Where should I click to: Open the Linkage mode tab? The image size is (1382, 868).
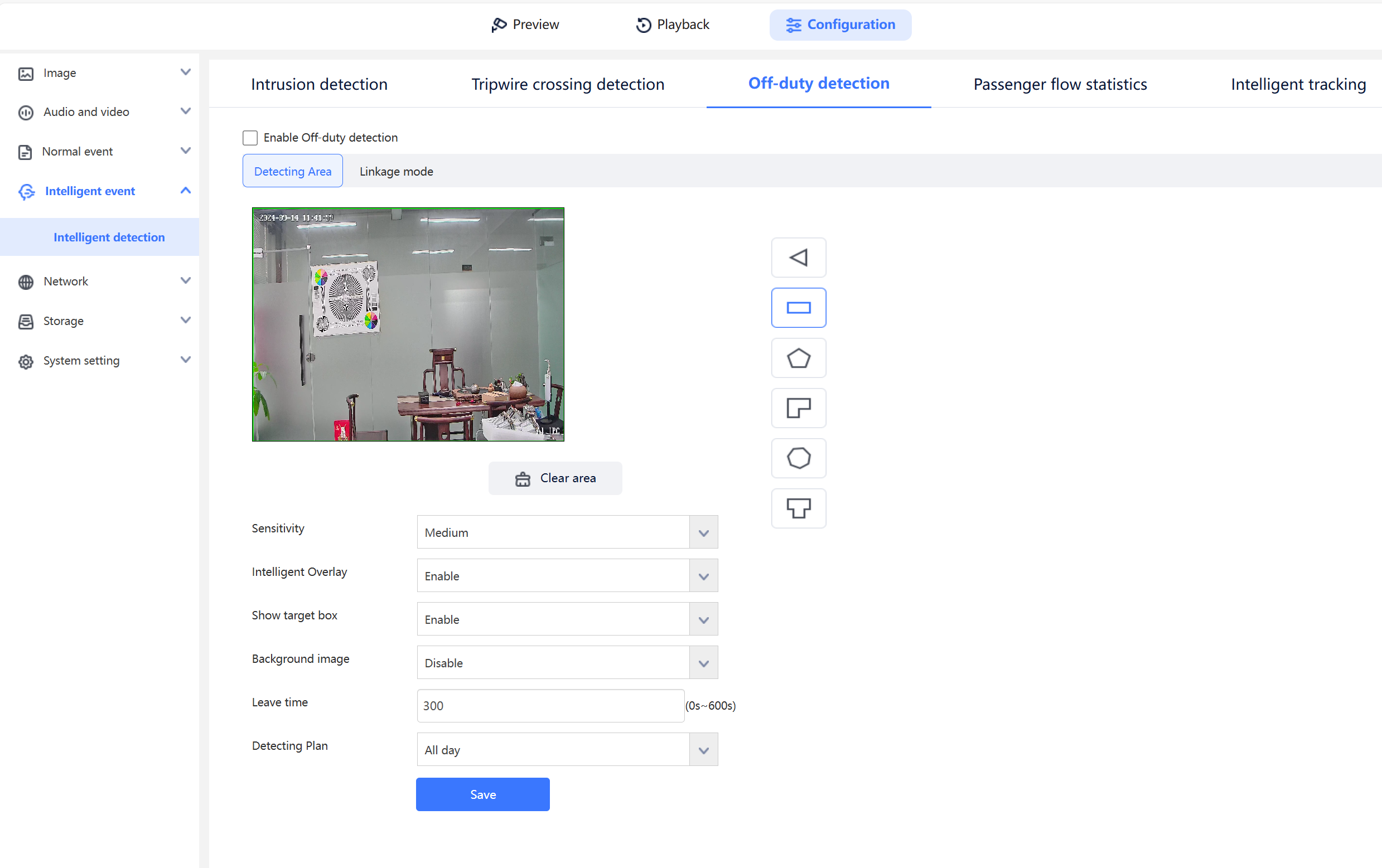[x=396, y=172]
